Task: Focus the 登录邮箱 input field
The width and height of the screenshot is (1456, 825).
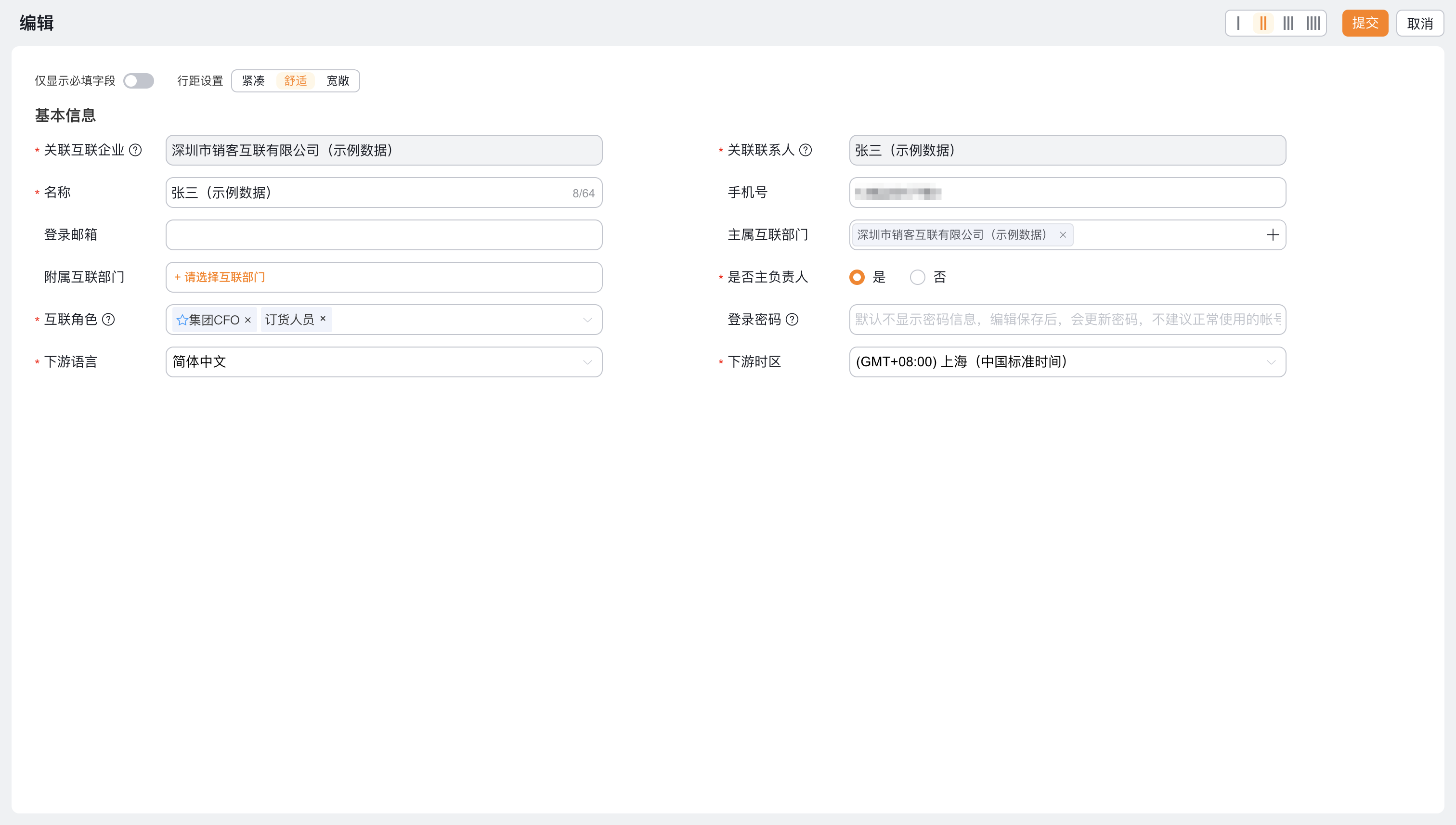Action: click(x=384, y=235)
